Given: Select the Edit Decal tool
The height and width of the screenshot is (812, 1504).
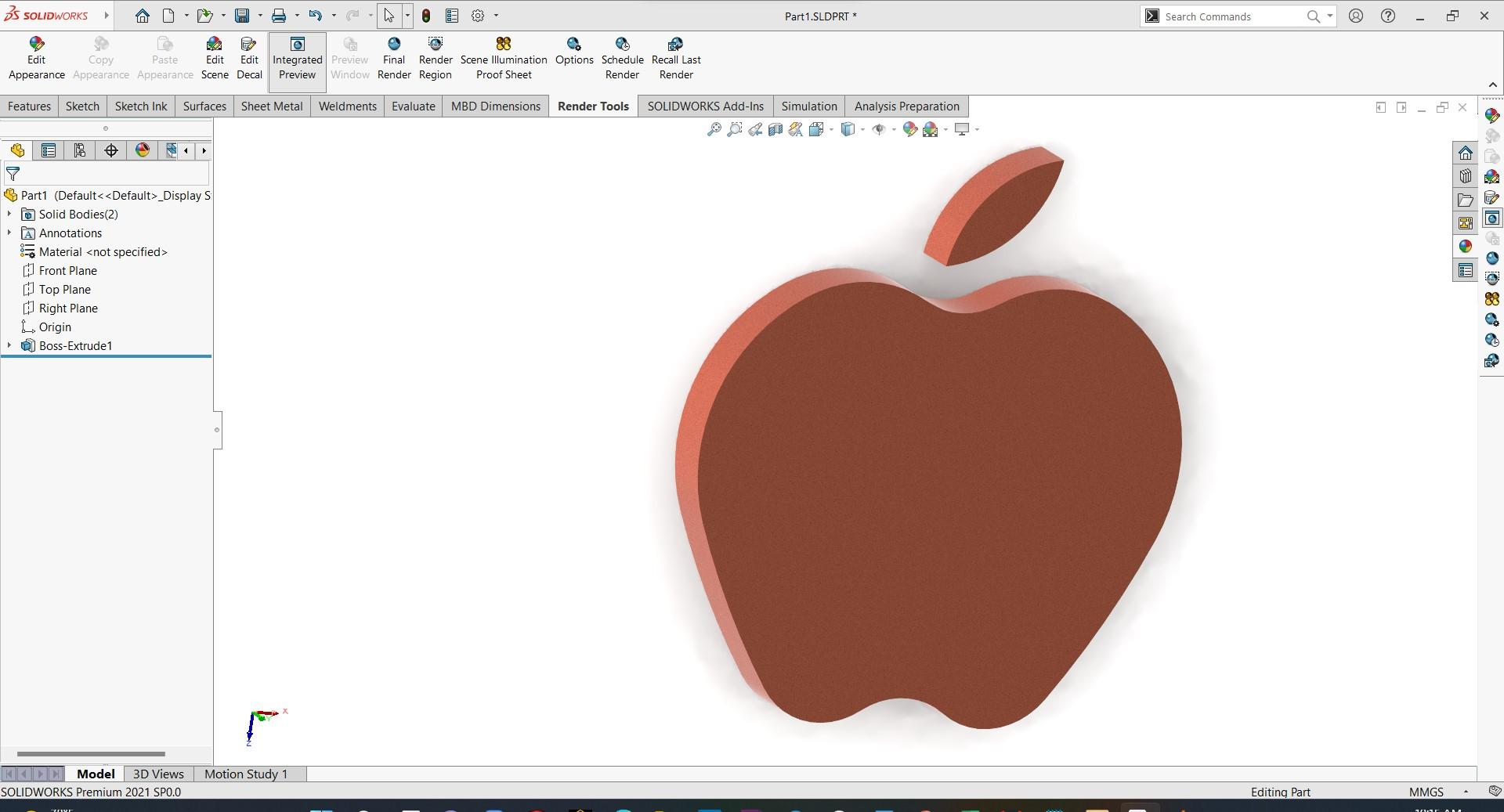Looking at the screenshot, I should 248,58.
